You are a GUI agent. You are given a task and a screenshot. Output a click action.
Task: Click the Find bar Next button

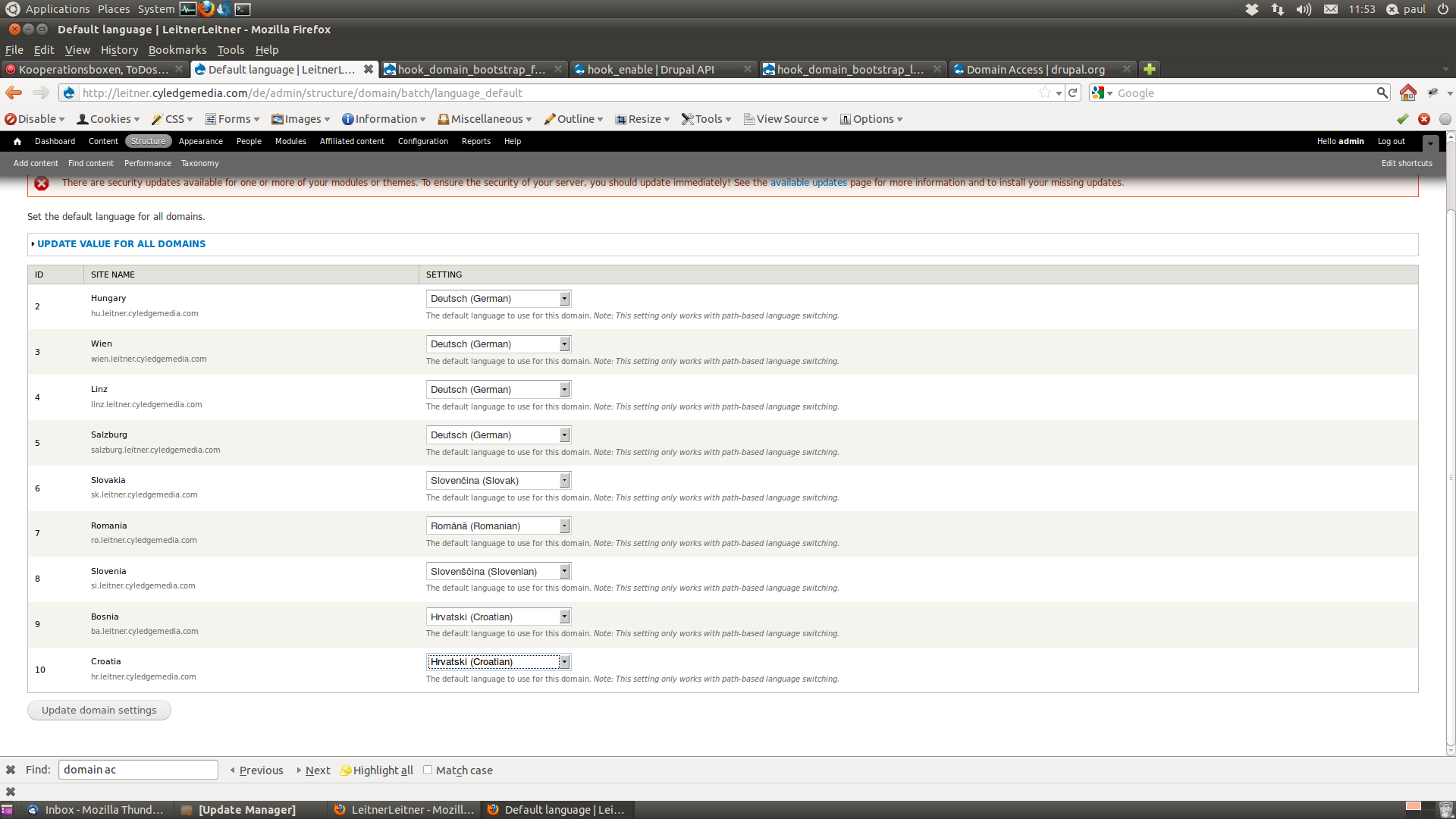[313, 770]
